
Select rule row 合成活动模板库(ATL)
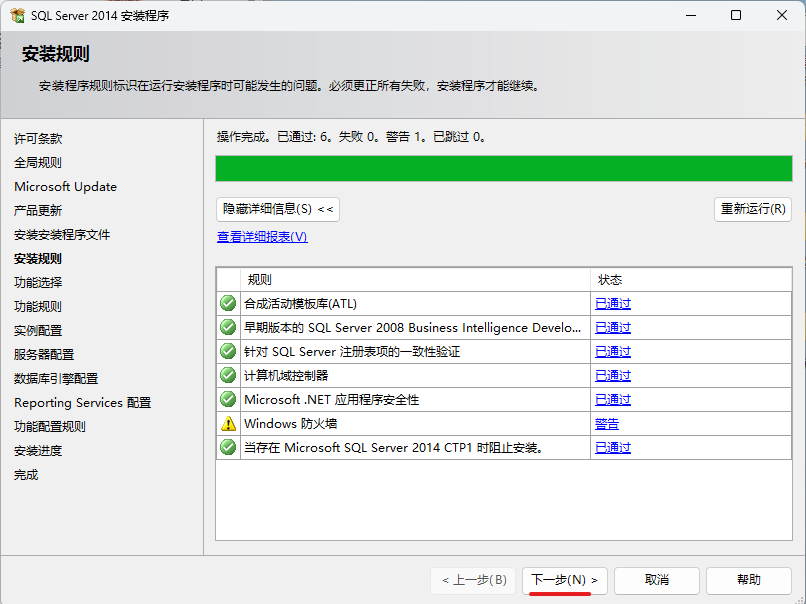coord(504,303)
